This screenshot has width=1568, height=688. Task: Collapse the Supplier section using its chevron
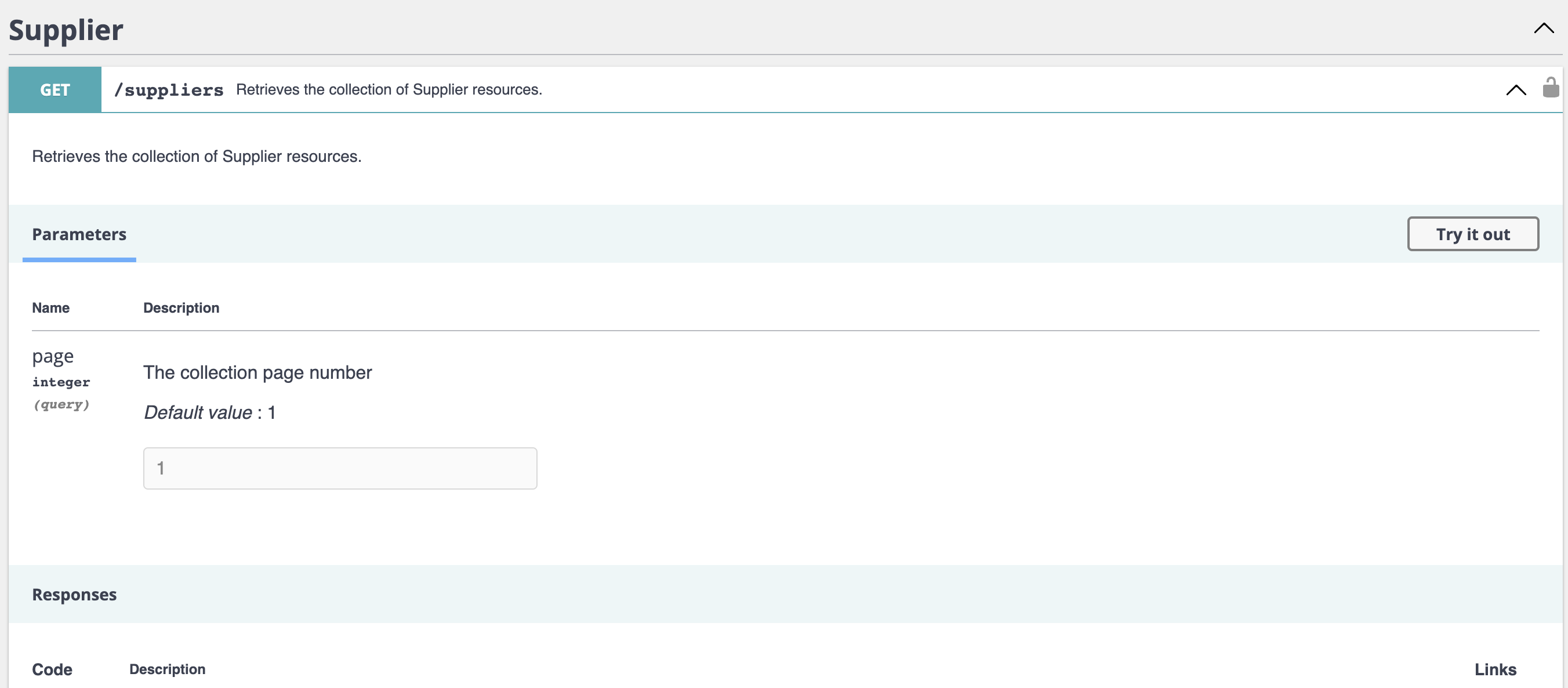point(1544,27)
